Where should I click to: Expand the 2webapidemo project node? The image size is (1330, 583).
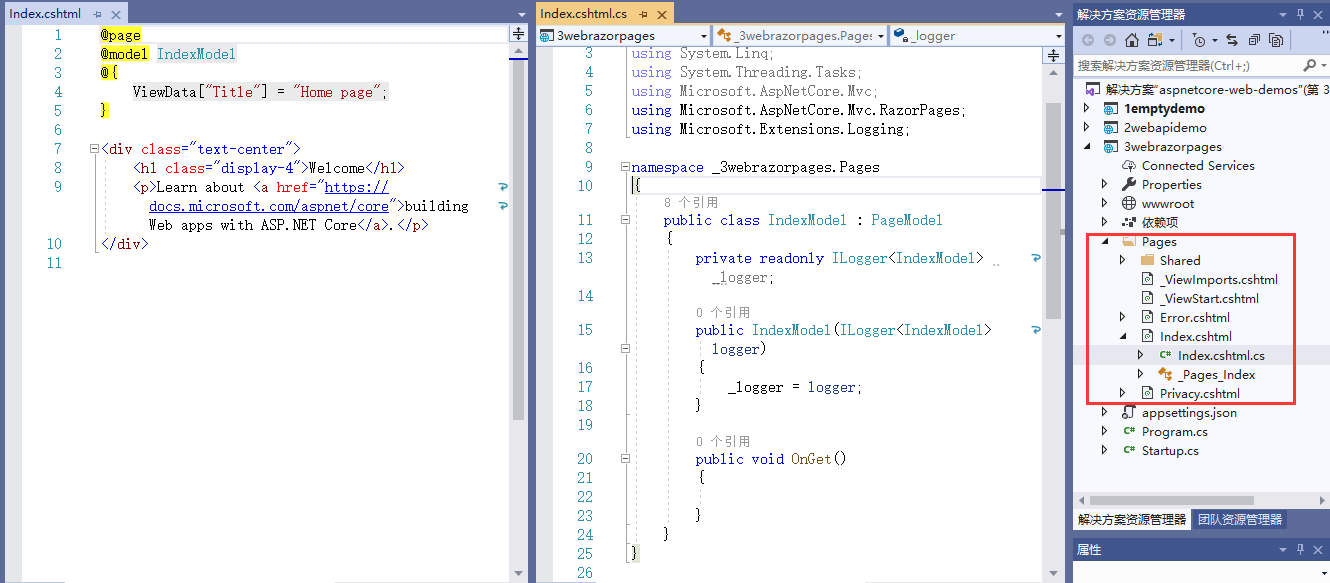pos(1086,127)
